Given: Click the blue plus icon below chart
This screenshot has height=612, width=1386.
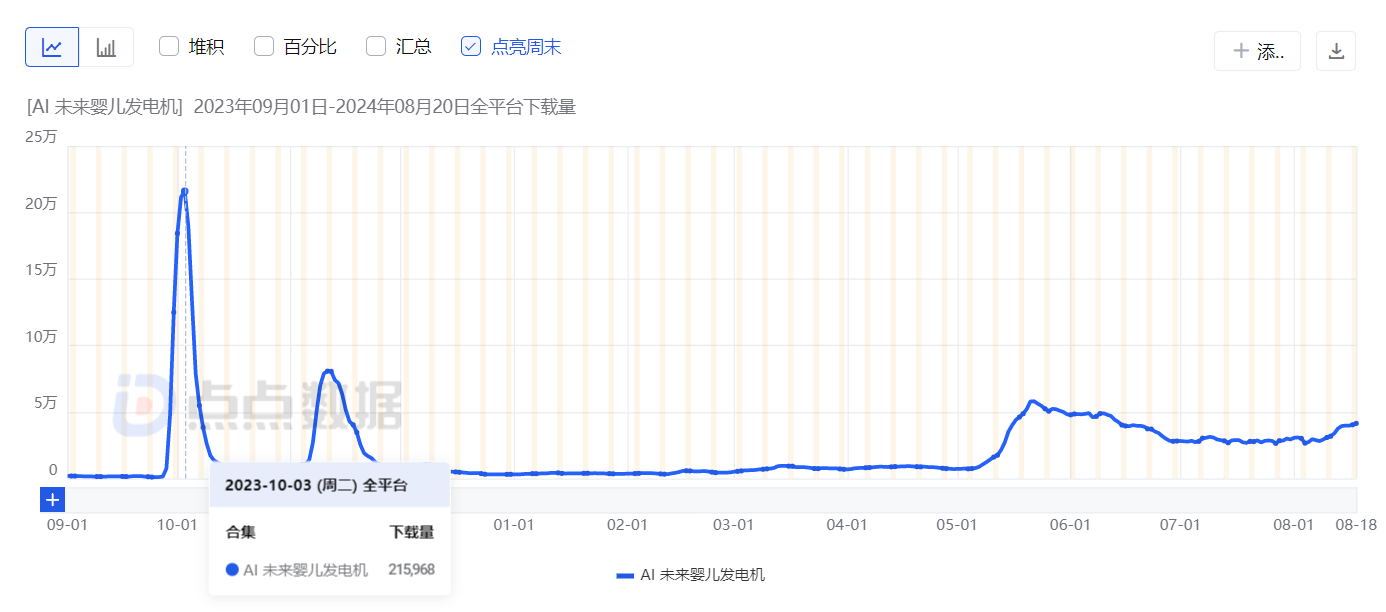Looking at the screenshot, I should pyautogui.click(x=53, y=500).
